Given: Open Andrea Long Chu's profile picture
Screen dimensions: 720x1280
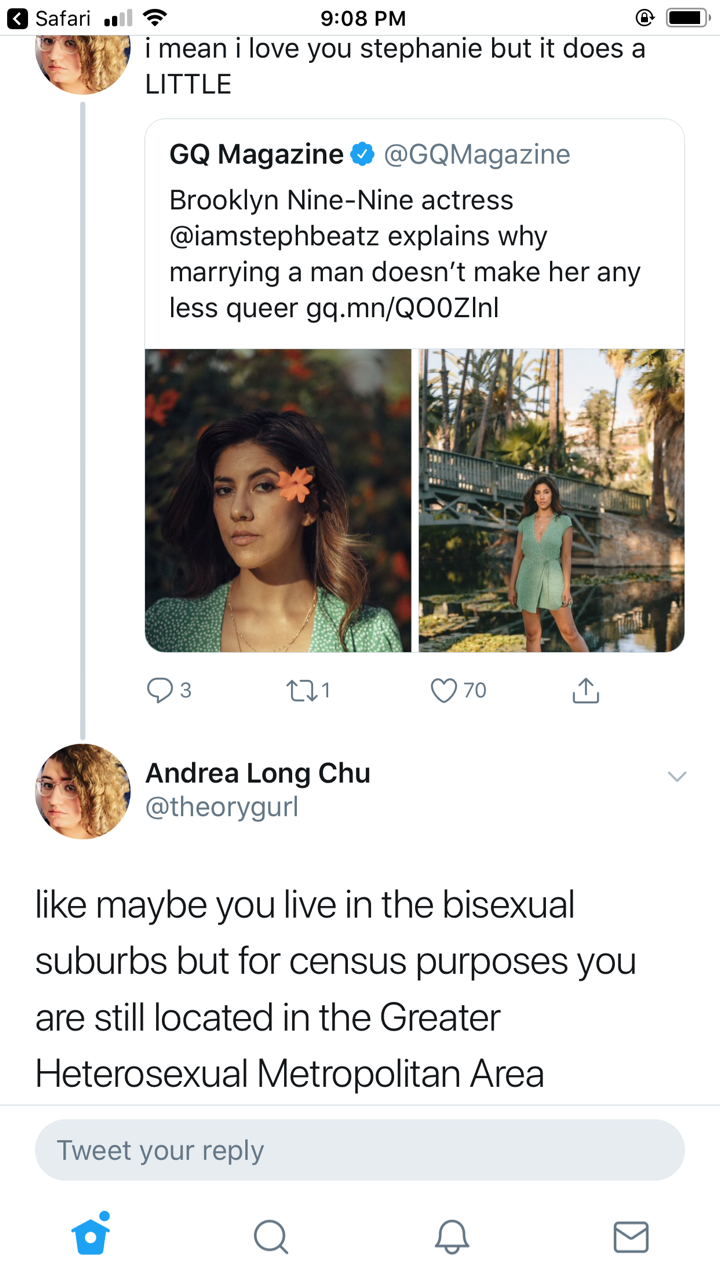Looking at the screenshot, I should point(83,791).
